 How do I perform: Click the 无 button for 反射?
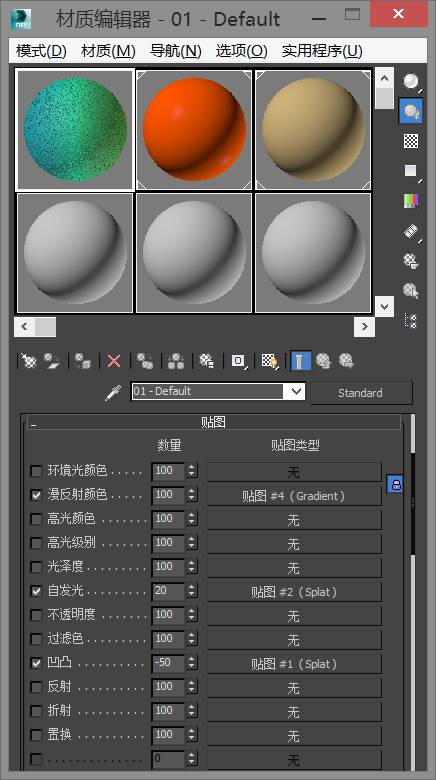(x=294, y=688)
